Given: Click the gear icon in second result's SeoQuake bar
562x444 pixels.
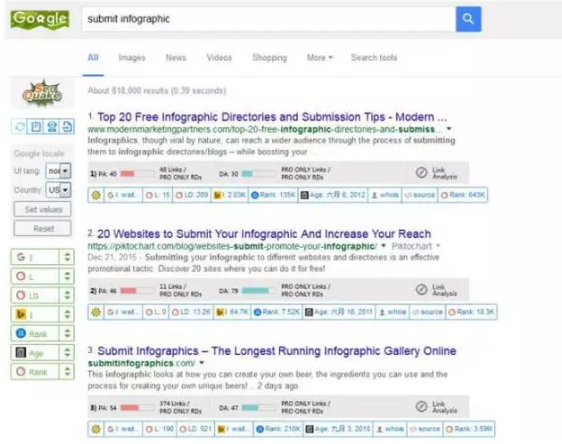Looking at the screenshot, I should pyautogui.click(x=96, y=312).
